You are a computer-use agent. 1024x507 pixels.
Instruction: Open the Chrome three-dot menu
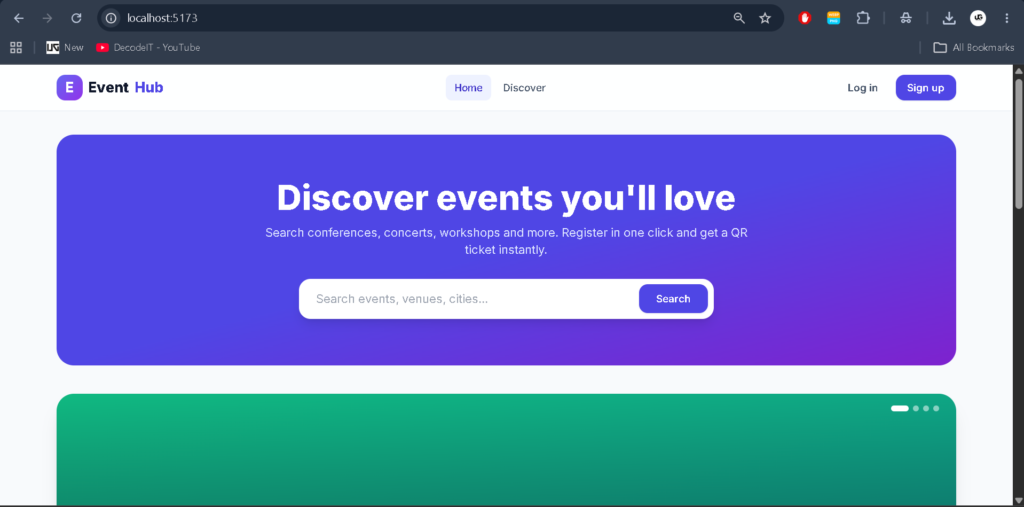point(1006,18)
